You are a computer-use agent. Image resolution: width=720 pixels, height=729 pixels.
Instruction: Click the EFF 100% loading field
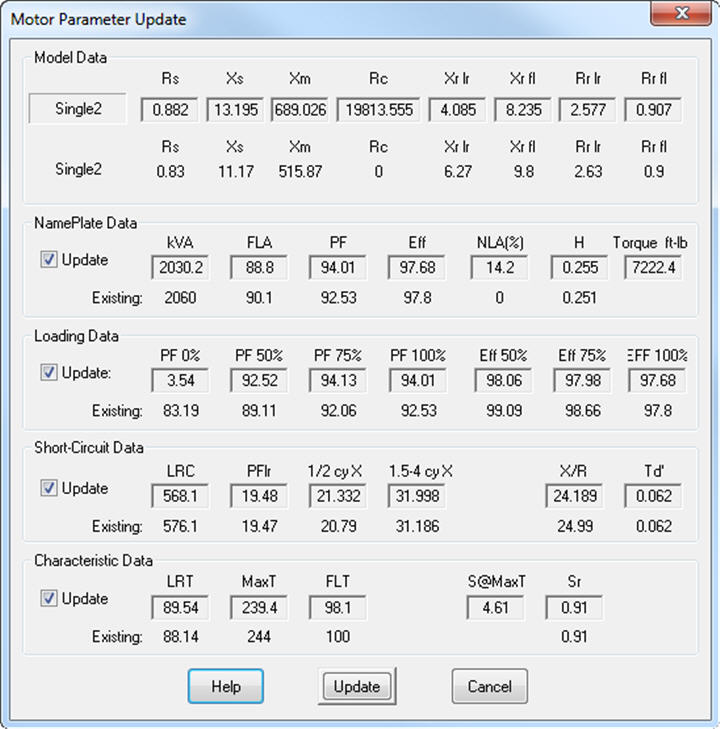click(657, 380)
